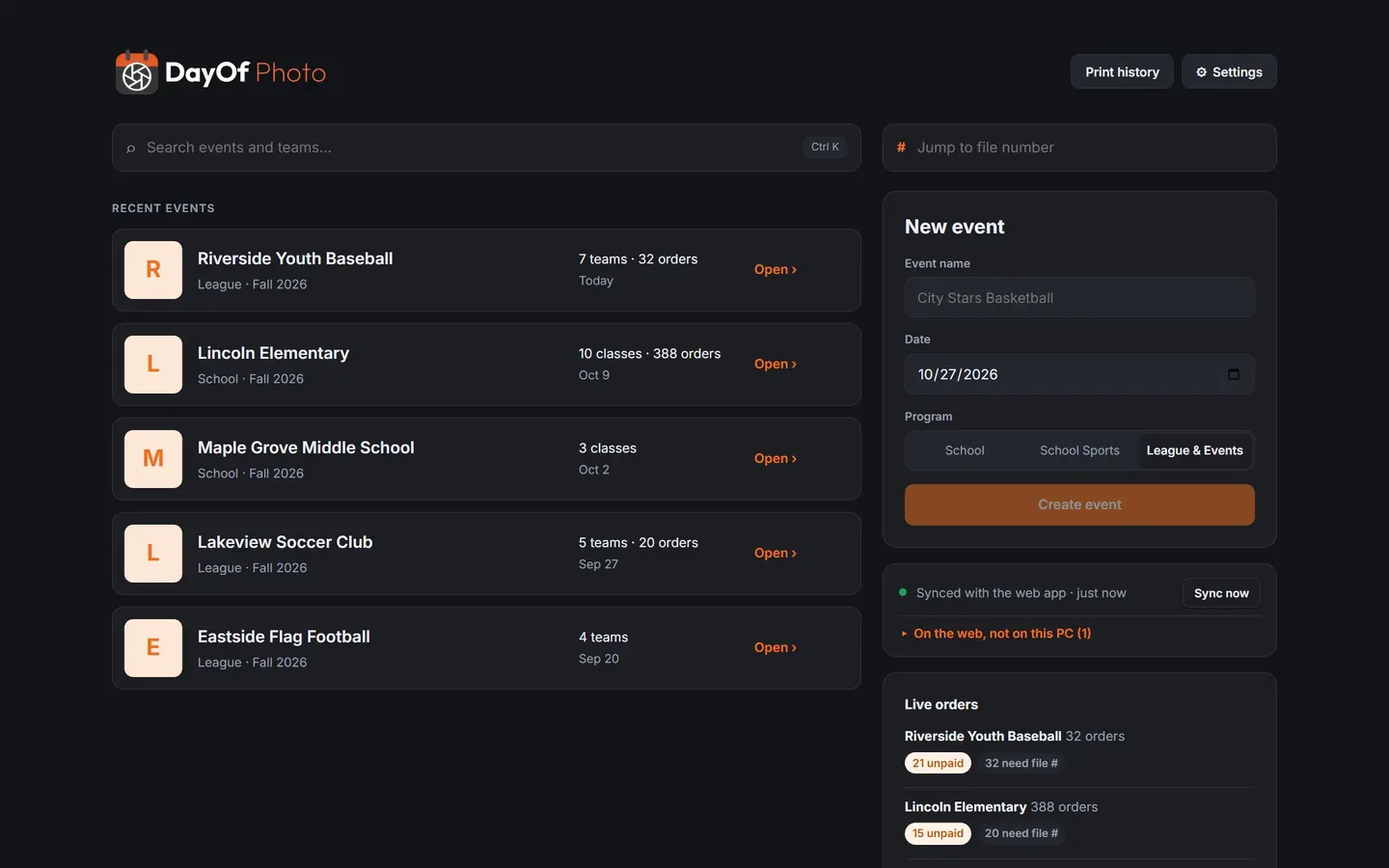The image size is (1389, 868).
Task: Click the search magnifier icon
Action: (131, 148)
